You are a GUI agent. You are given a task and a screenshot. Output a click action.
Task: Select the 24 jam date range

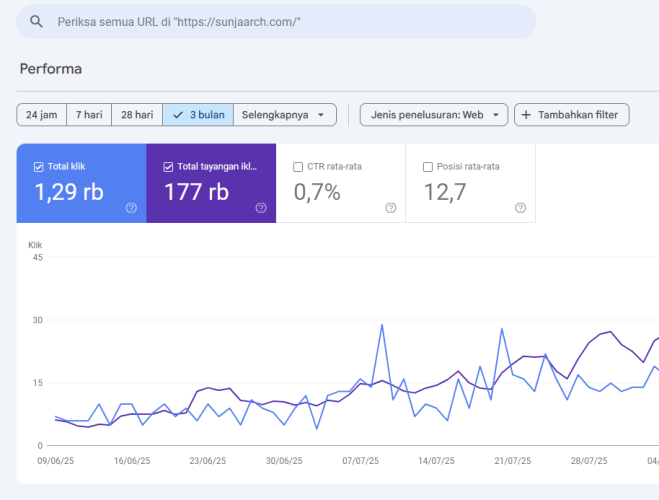(42, 115)
